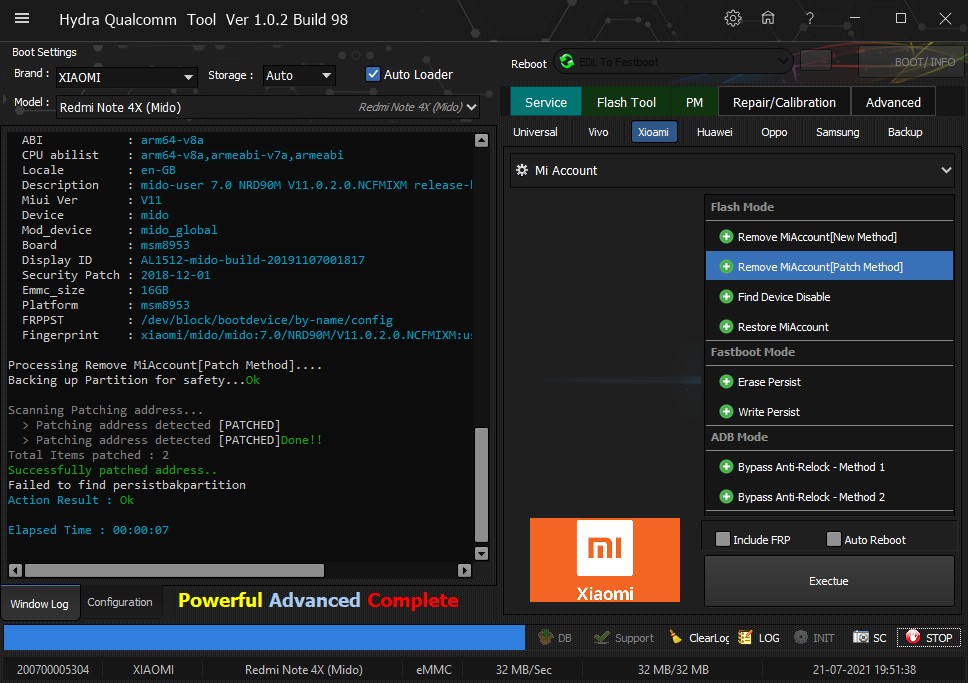The image size is (968, 683).
Task: Select the Samsung sub-tab
Action: tap(837, 132)
